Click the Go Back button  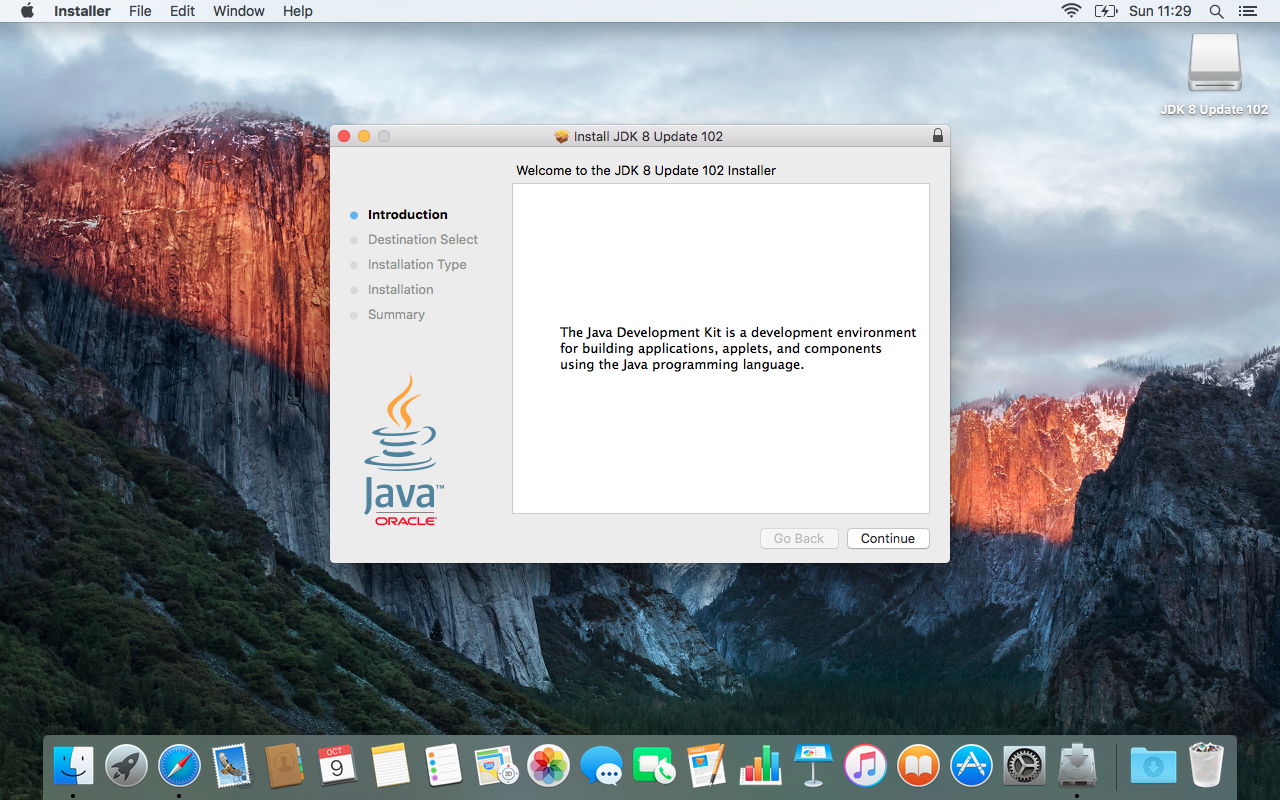click(798, 538)
